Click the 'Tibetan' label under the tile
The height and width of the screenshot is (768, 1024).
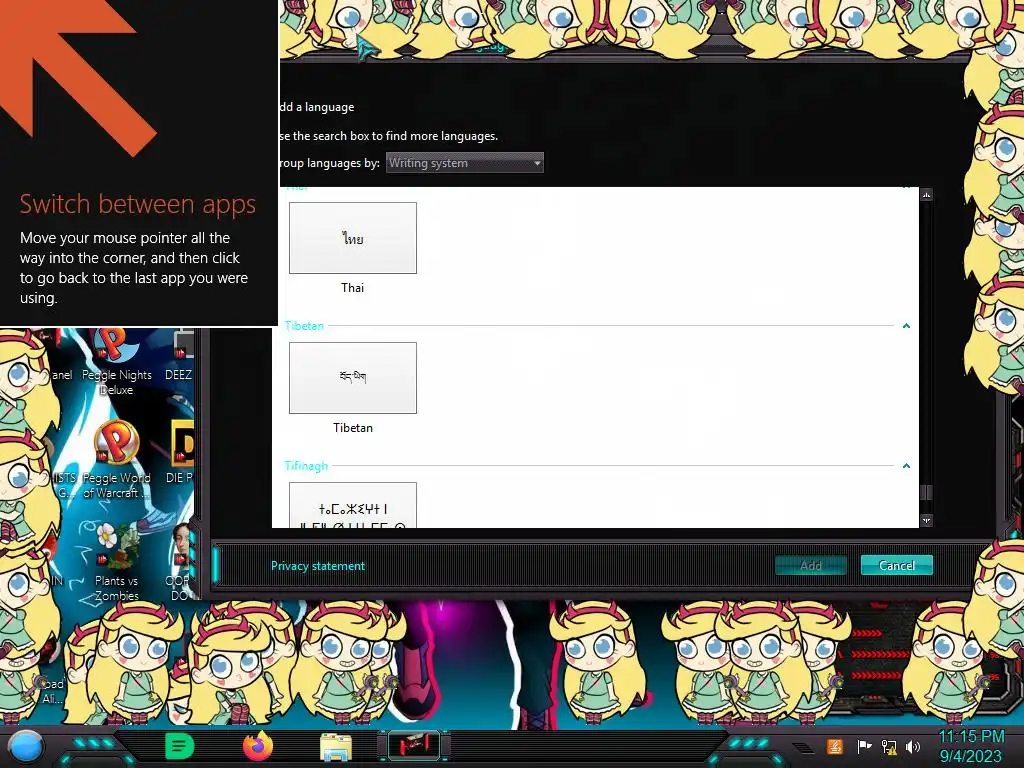point(353,428)
